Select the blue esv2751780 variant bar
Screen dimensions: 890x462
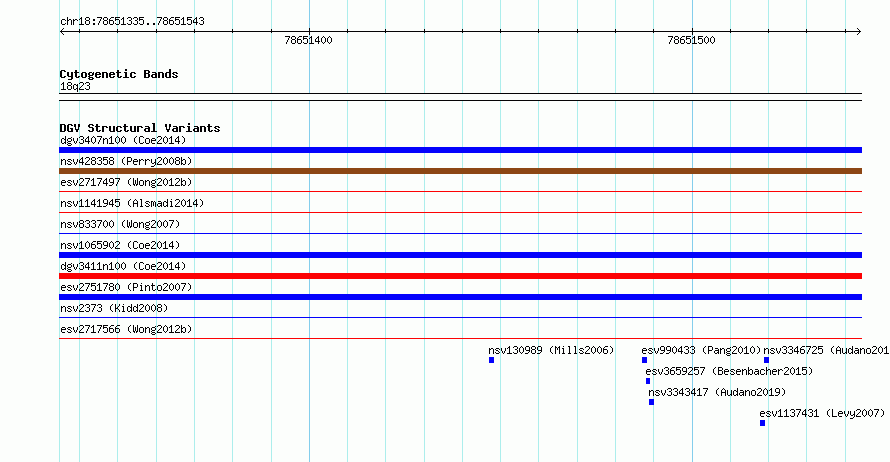pyautogui.click(x=460, y=297)
